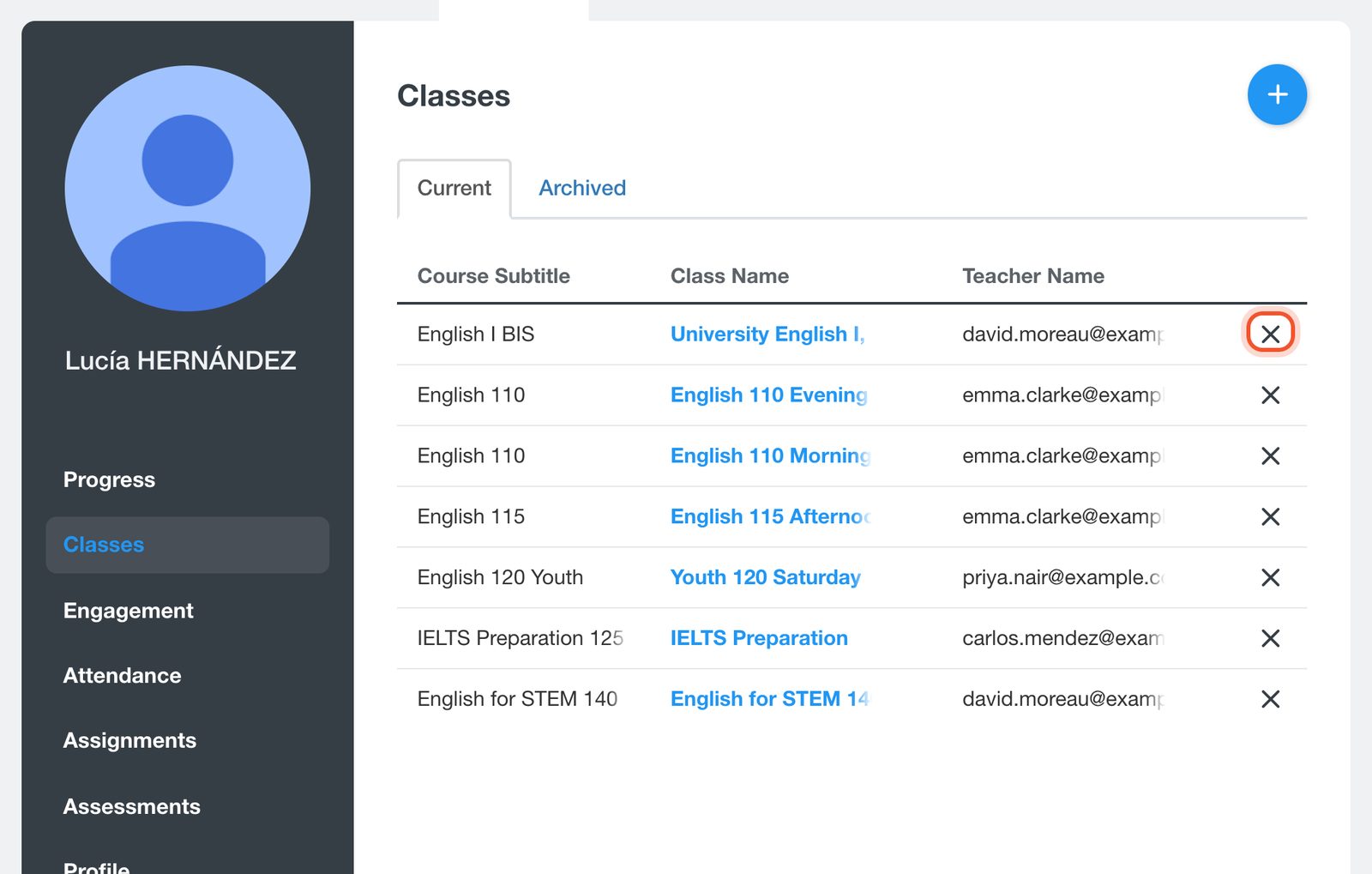
Task: Open Assignments in the sidebar
Action: [x=129, y=740]
